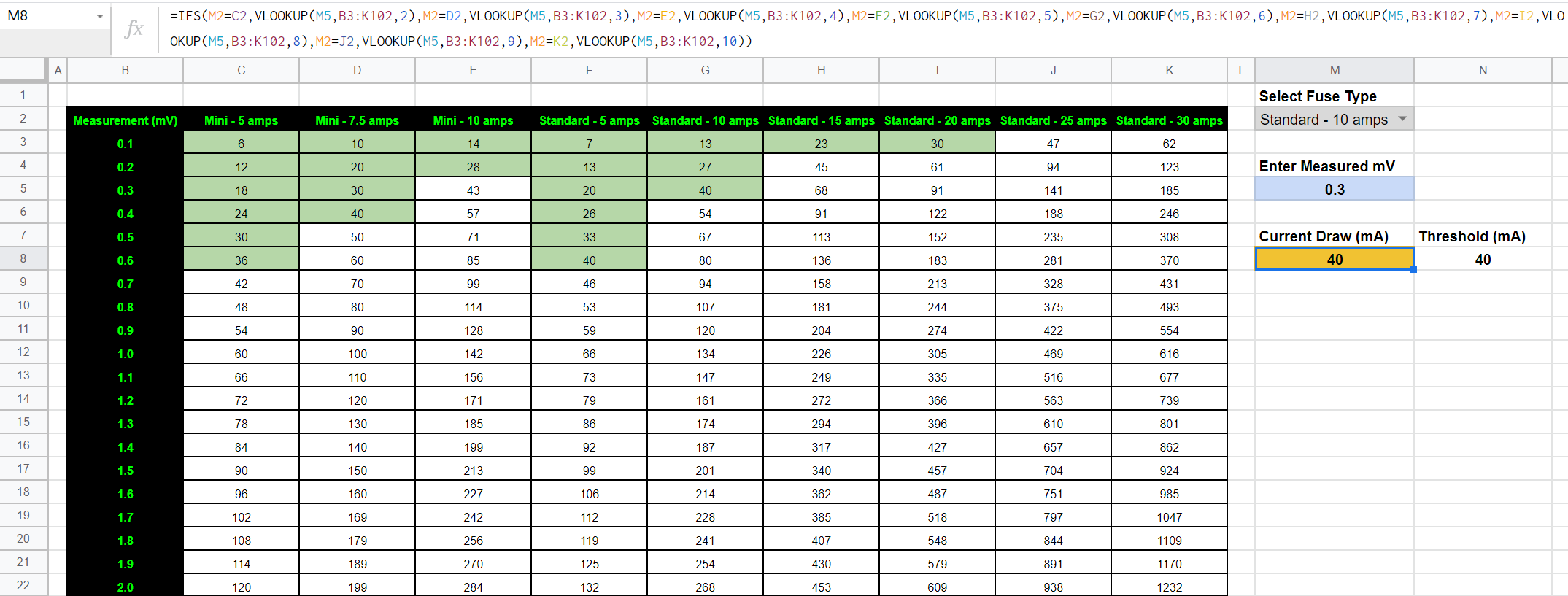This screenshot has height=596, width=1568.
Task: Select green cell 23 under Standard - 15 amps
Action: click(821, 144)
